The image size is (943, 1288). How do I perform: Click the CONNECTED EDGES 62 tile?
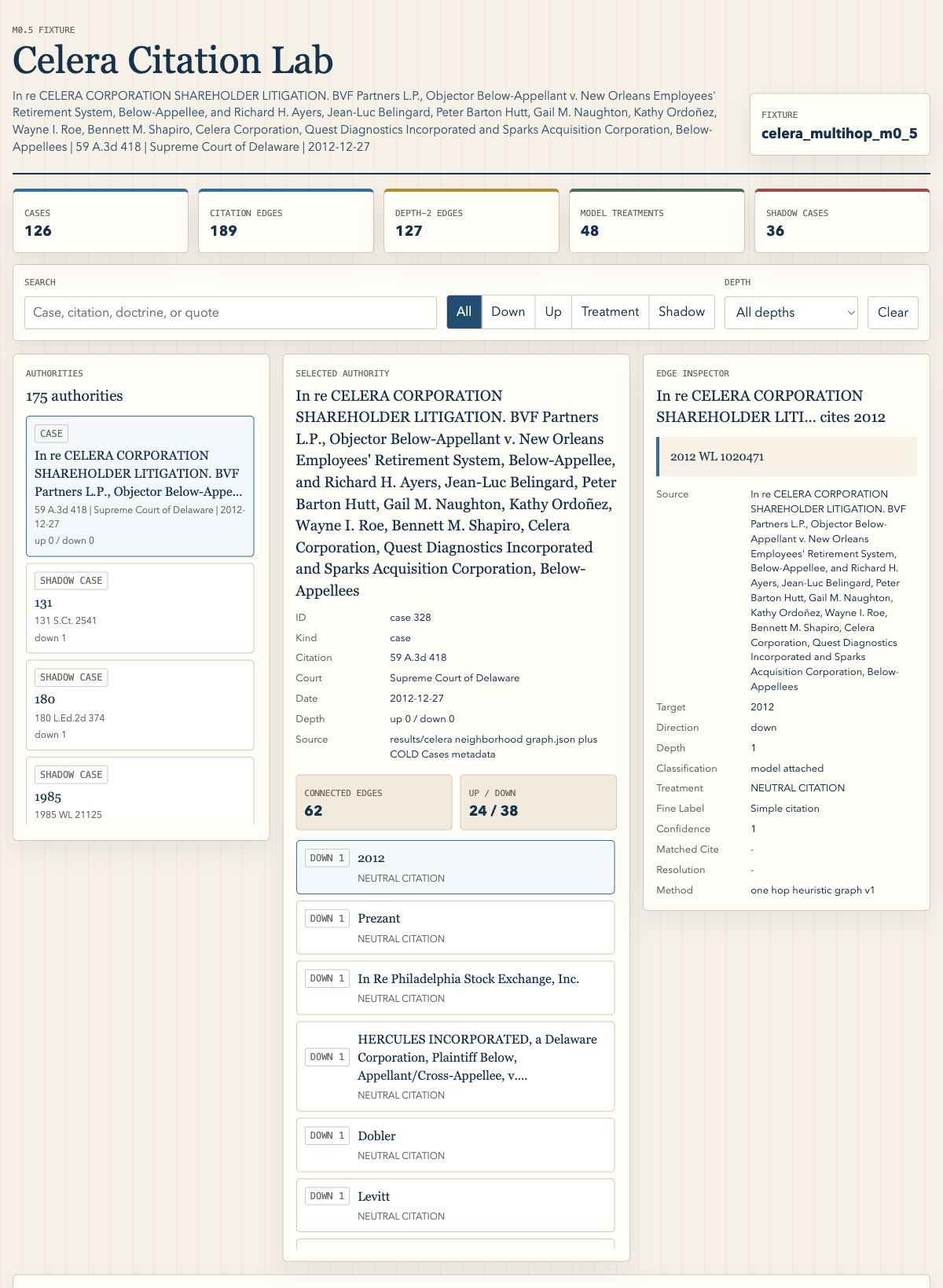[374, 802]
